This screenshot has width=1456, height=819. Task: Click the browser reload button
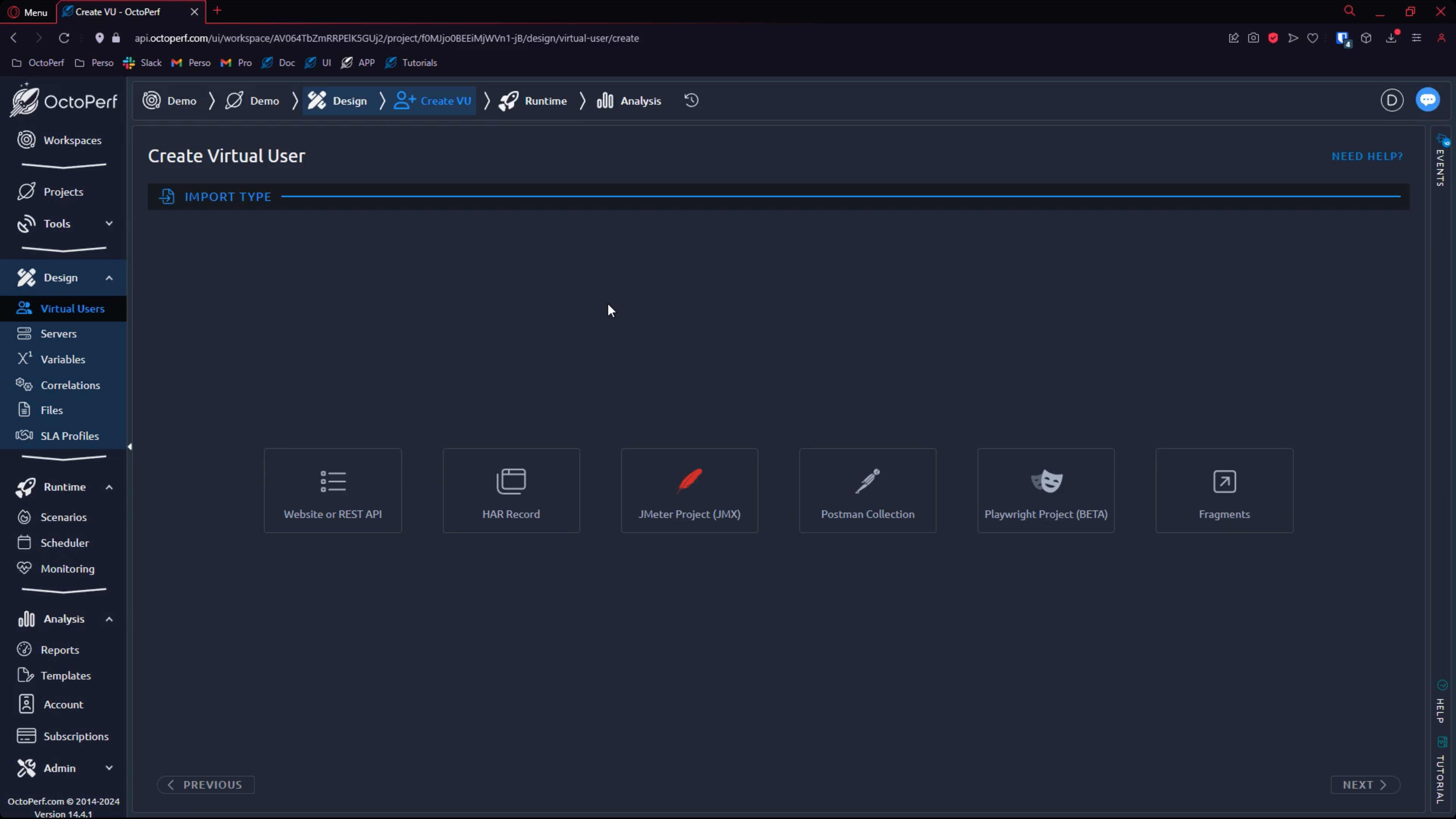pyautogui.click(x=64, y=38)
